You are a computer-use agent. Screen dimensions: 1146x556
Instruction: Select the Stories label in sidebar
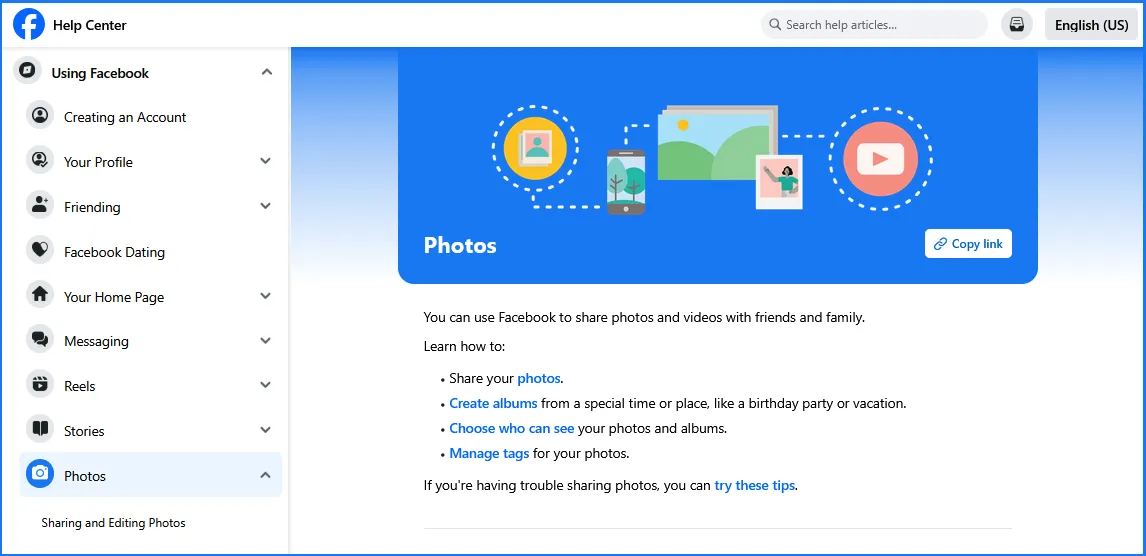click(x=84, y=431)
